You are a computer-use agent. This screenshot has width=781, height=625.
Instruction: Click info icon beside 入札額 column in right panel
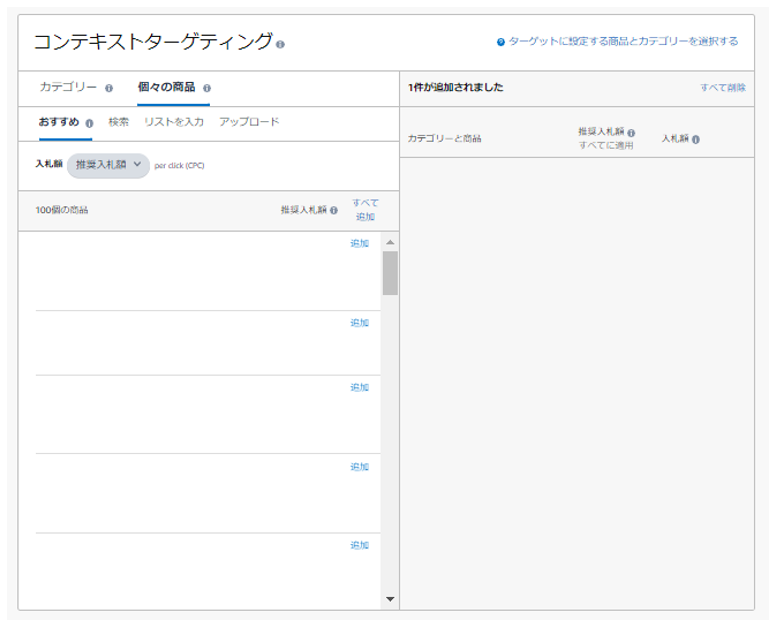(x=696, y=139)
